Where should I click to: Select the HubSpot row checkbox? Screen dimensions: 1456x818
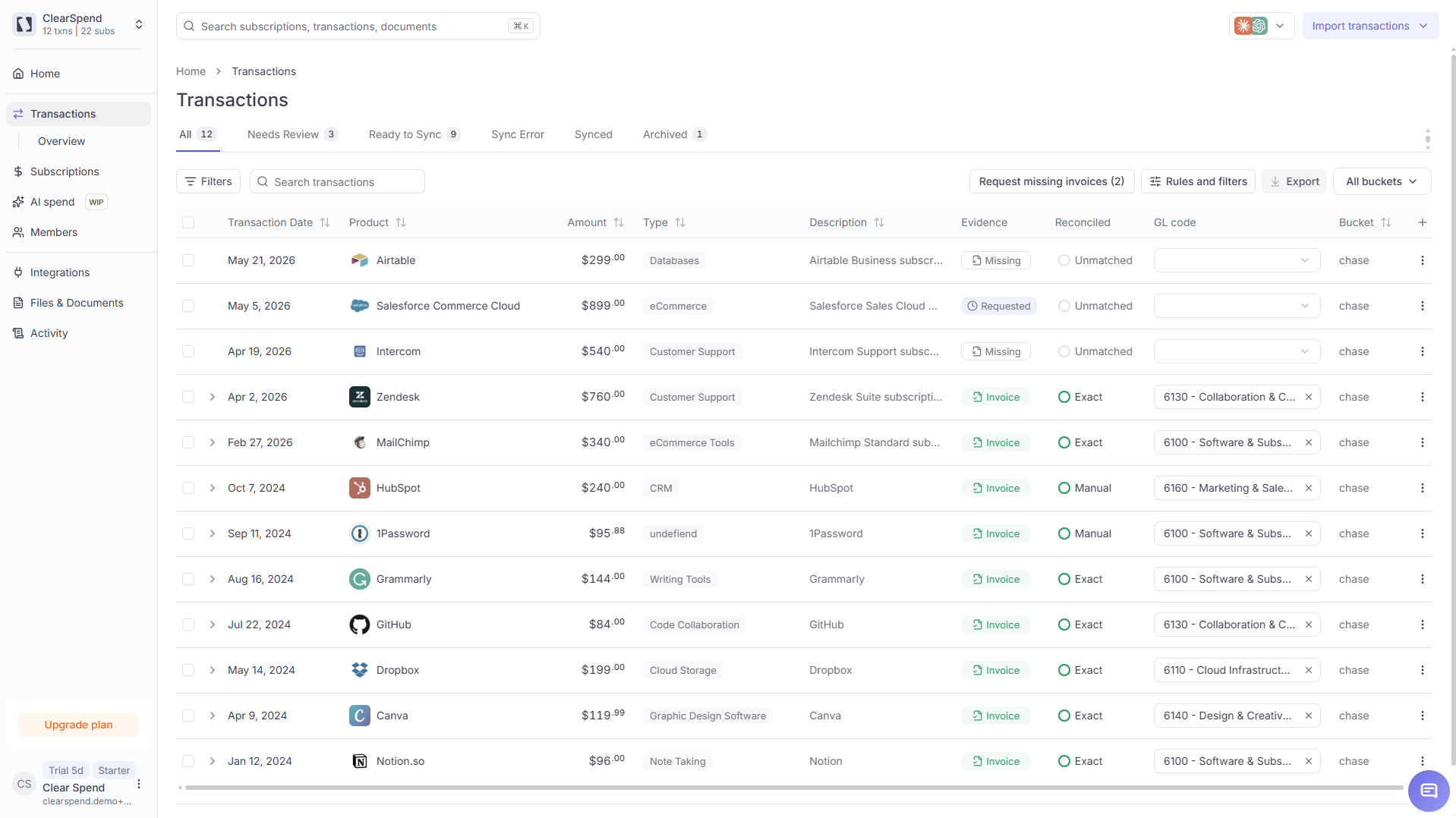[188, 488]
